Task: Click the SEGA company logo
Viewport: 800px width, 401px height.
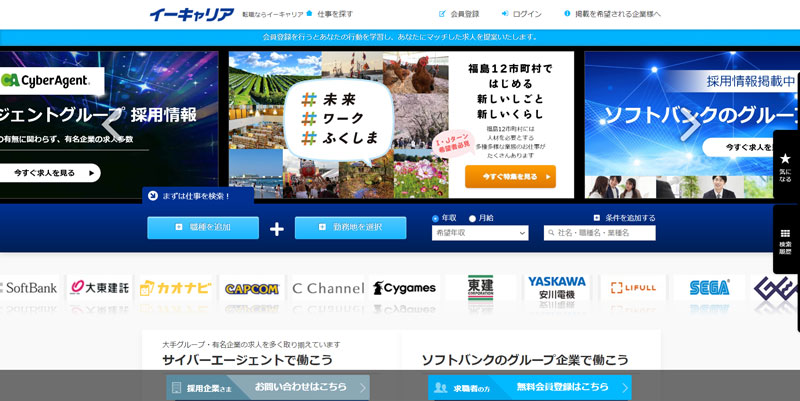Action: 709,288
